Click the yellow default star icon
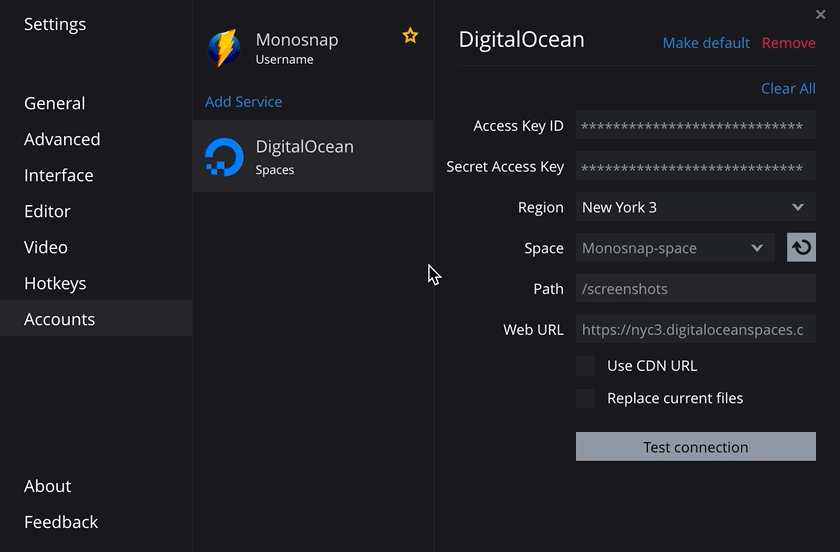The image size is (840, 552). [x=410, y=36]
